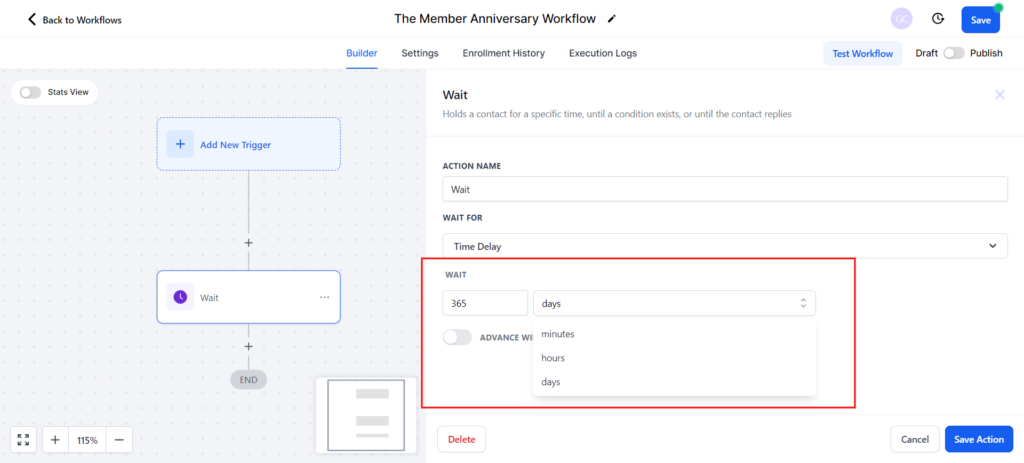Zoom in with the plus icon
Image resolution: width=1024 pixels, height=463 pixels.
click(x=55, y=440)
